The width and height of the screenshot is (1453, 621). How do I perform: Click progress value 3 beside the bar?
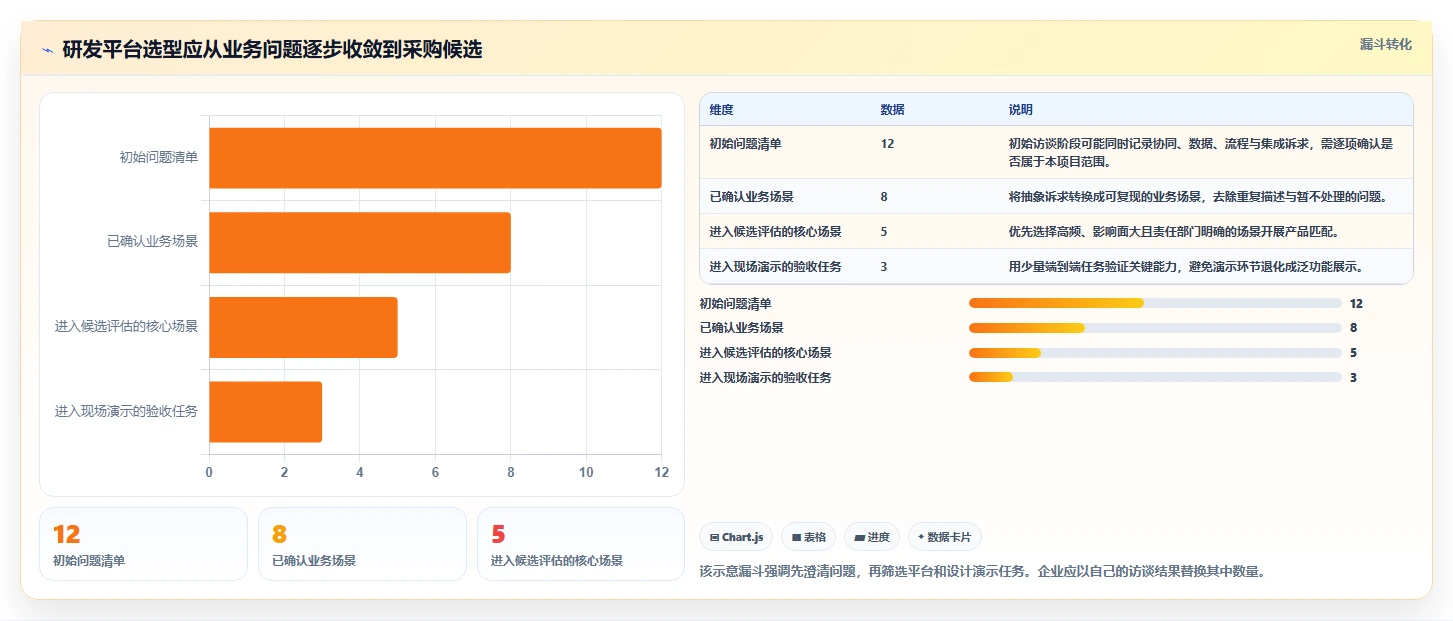(x=1353, y=377)
